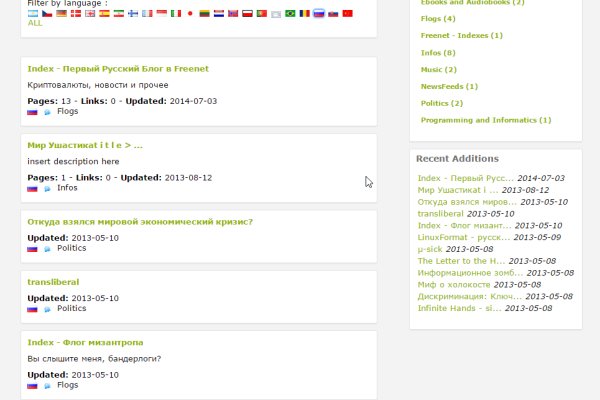This screenshot has height=400, width=600.
Task: Open Мир Ушастикат title link
Action: 85,145
